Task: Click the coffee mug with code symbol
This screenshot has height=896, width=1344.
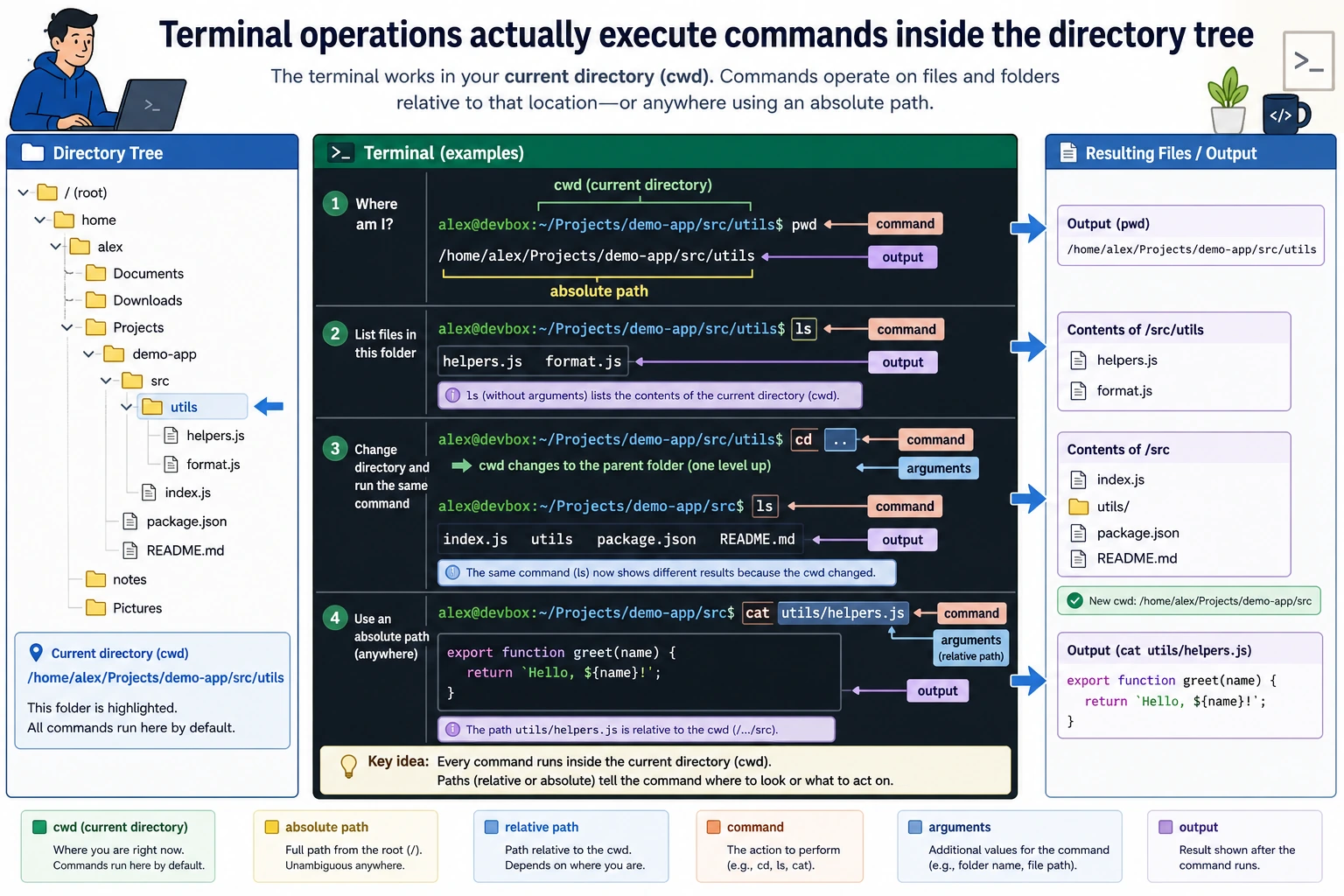Action: pyautogui.click(x=1284, y=115)
